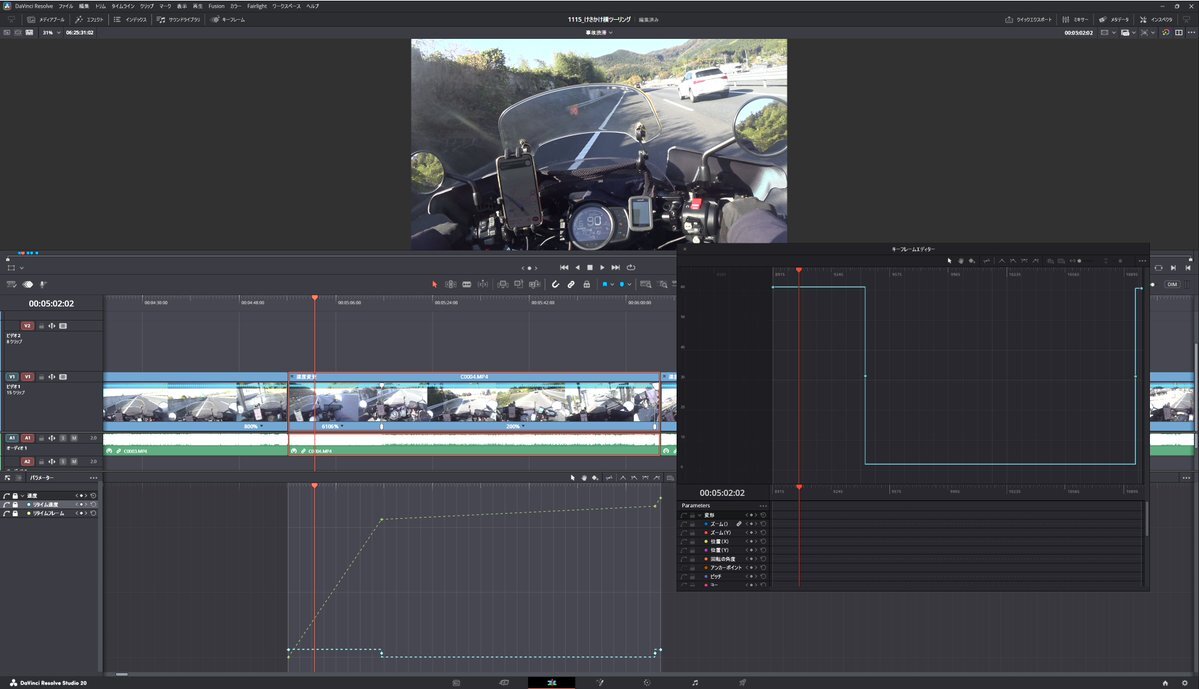This screenshot has width=1199, height=689.
Task: Toggle timeline snapping magnet icon
Action: click(555, 284)
